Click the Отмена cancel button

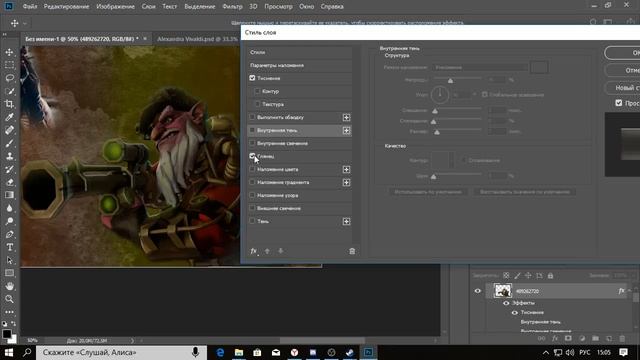pyautogui.click(x=622, y=70)
